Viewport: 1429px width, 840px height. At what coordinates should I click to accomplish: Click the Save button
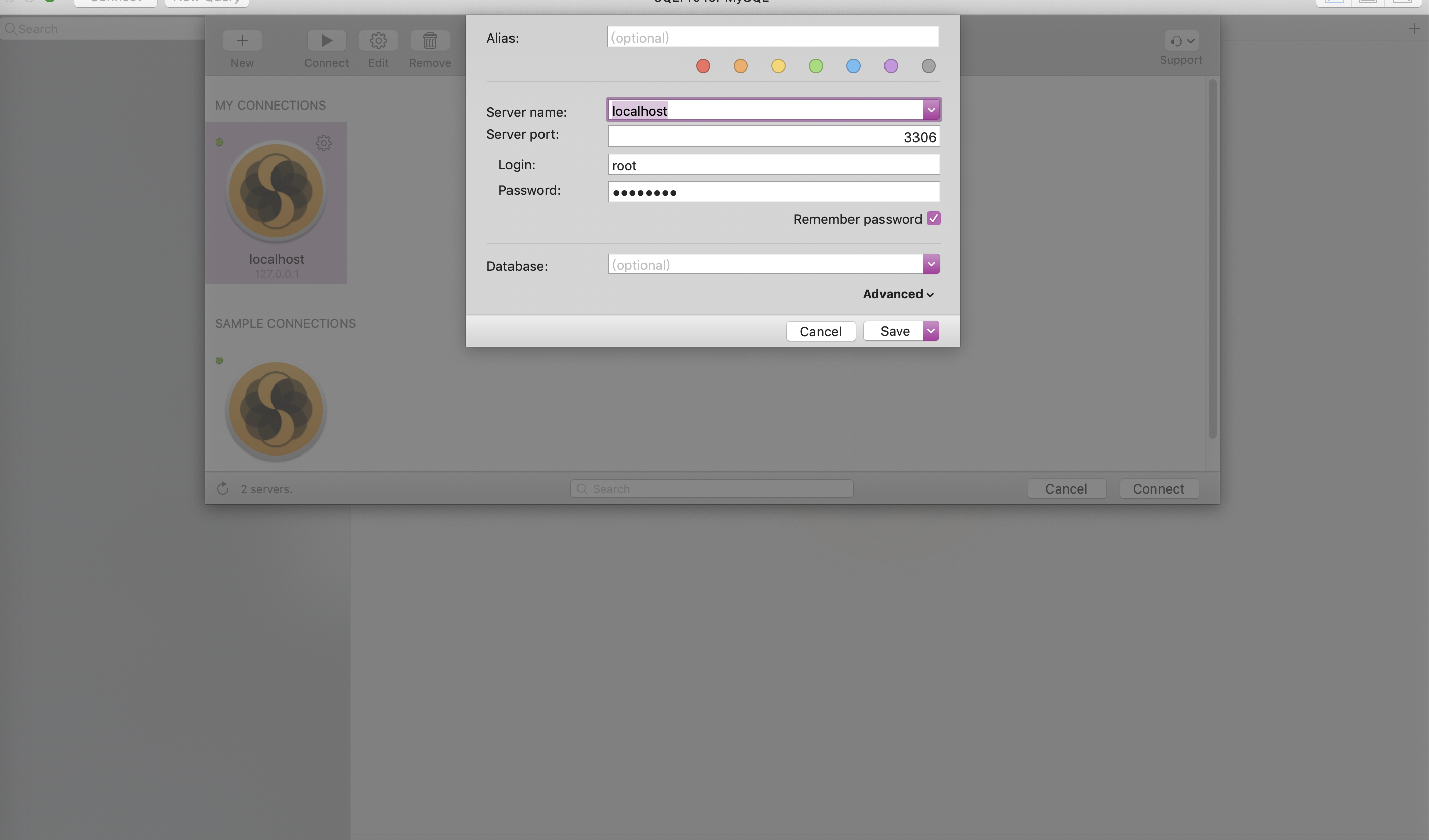click(894, 330)
